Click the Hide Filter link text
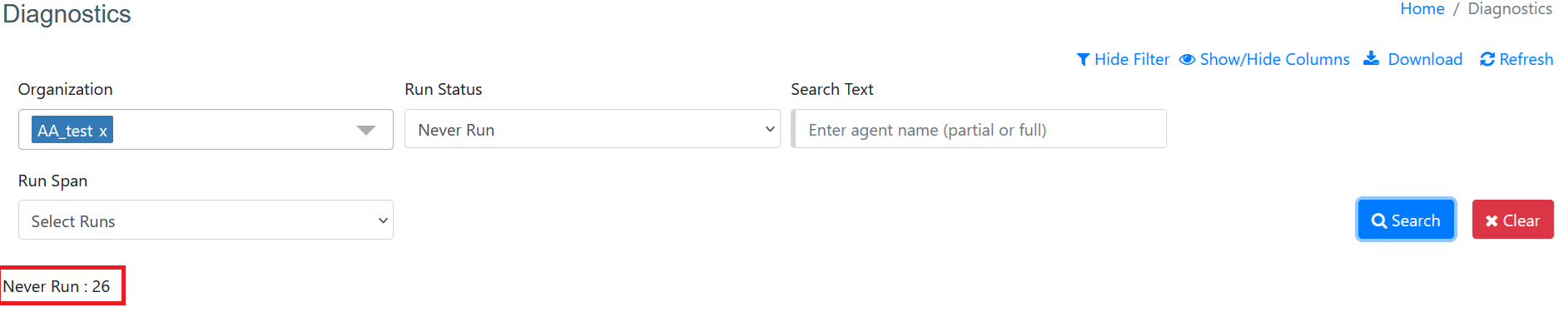This screenshot has height=322, width=1568. (1132, 60)
